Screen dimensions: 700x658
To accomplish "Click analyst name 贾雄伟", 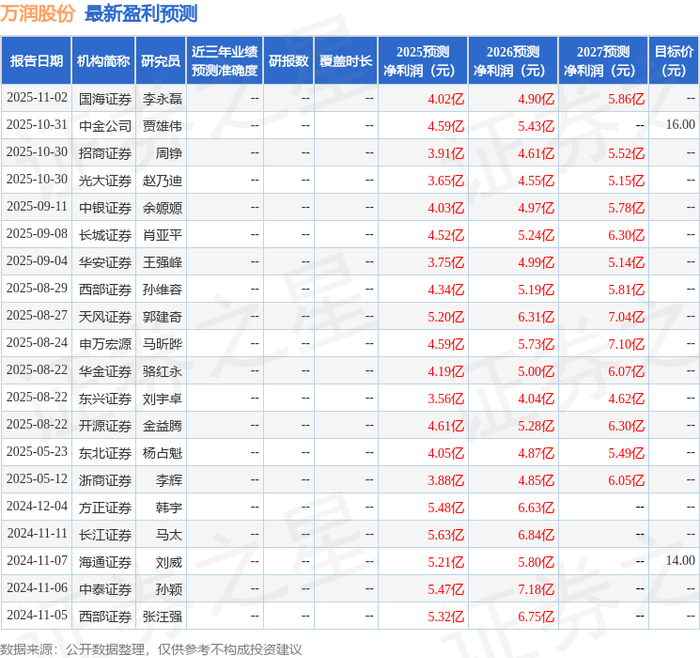I will pyautogui.click(x=162, y=125).
